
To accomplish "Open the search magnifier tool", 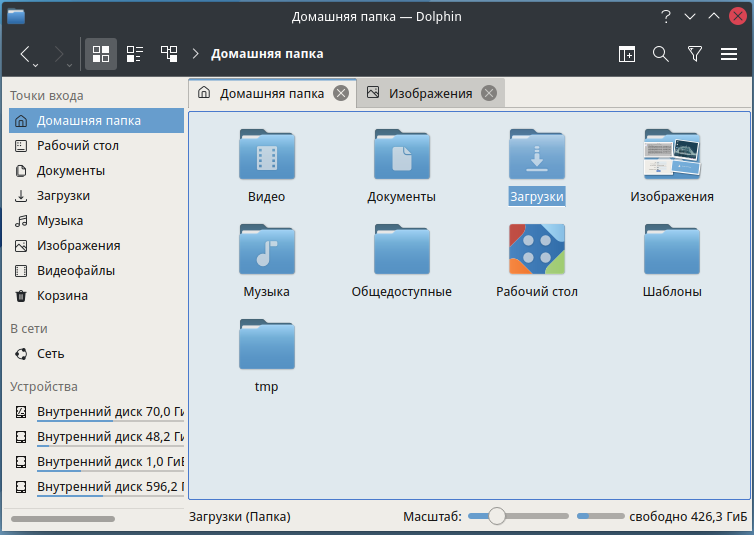I will click(x=661, y=54).
